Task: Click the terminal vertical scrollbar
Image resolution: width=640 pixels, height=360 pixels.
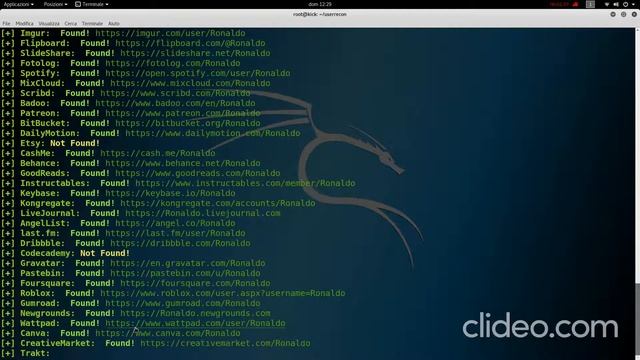Action: (x=637, y=320)
